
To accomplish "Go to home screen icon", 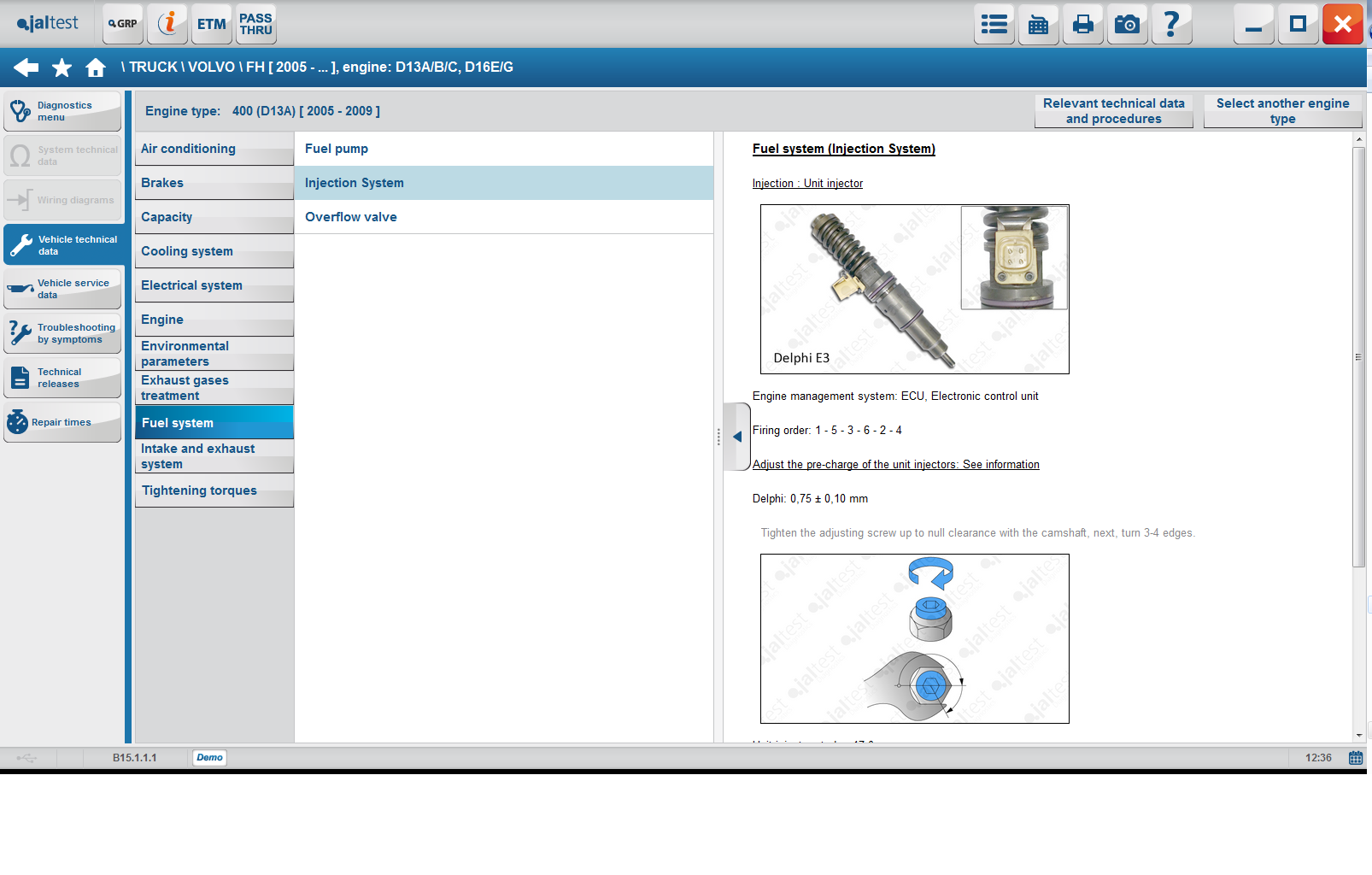I will click(96, 68).
